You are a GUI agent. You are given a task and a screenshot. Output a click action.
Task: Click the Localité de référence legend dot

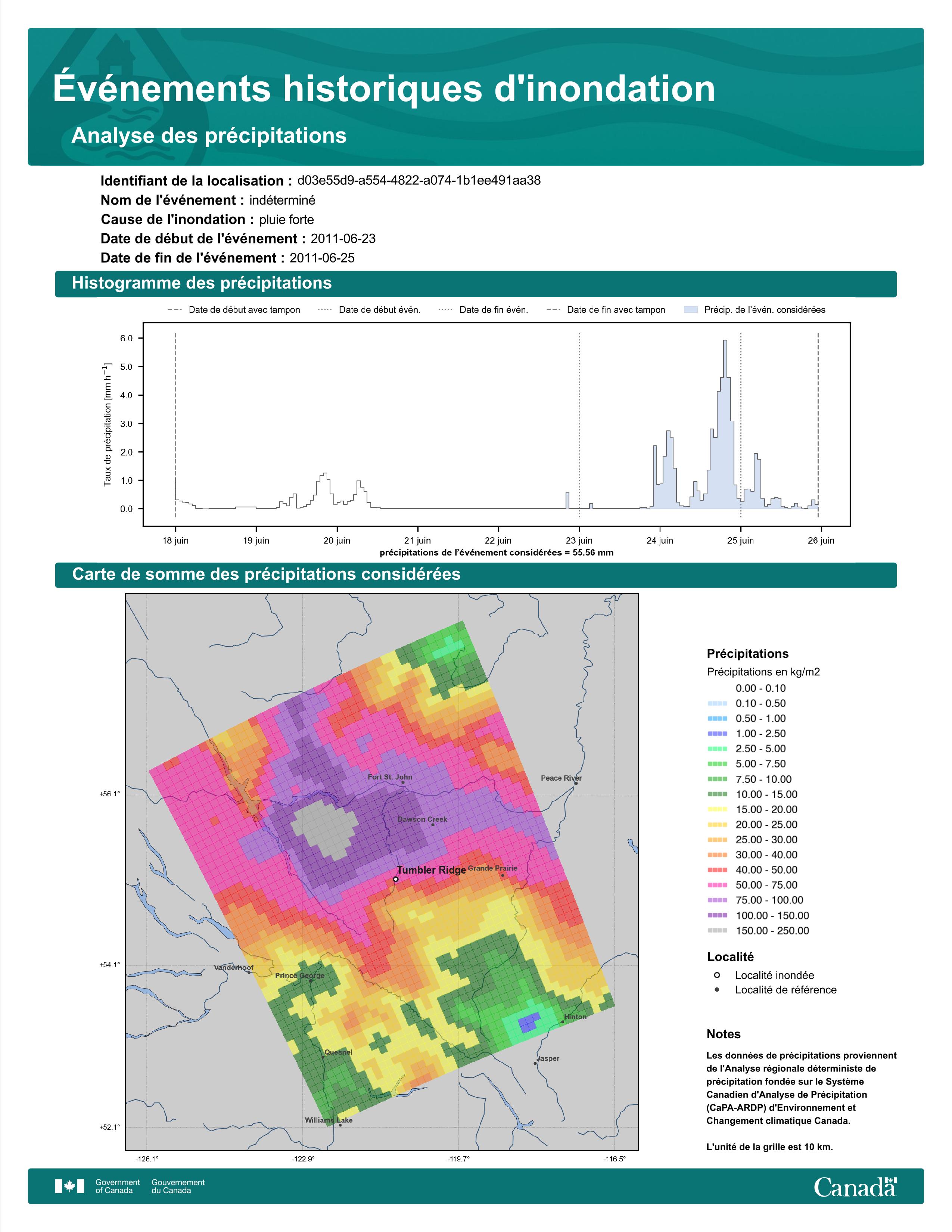[x=717, y=989]
